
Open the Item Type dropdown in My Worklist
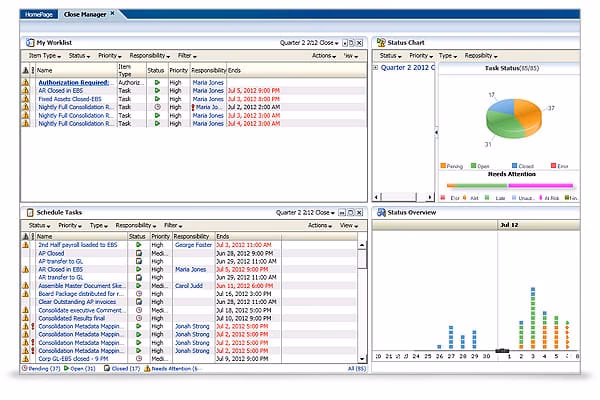(x=44, y=56)
